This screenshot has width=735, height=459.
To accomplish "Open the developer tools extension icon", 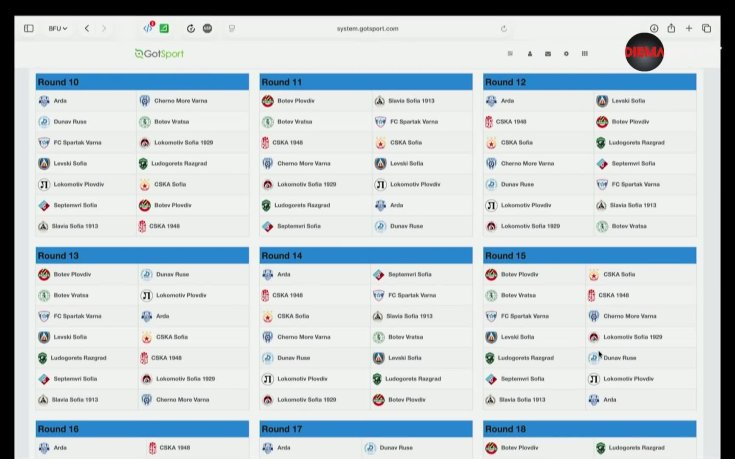I will click(x=148, y=28).
